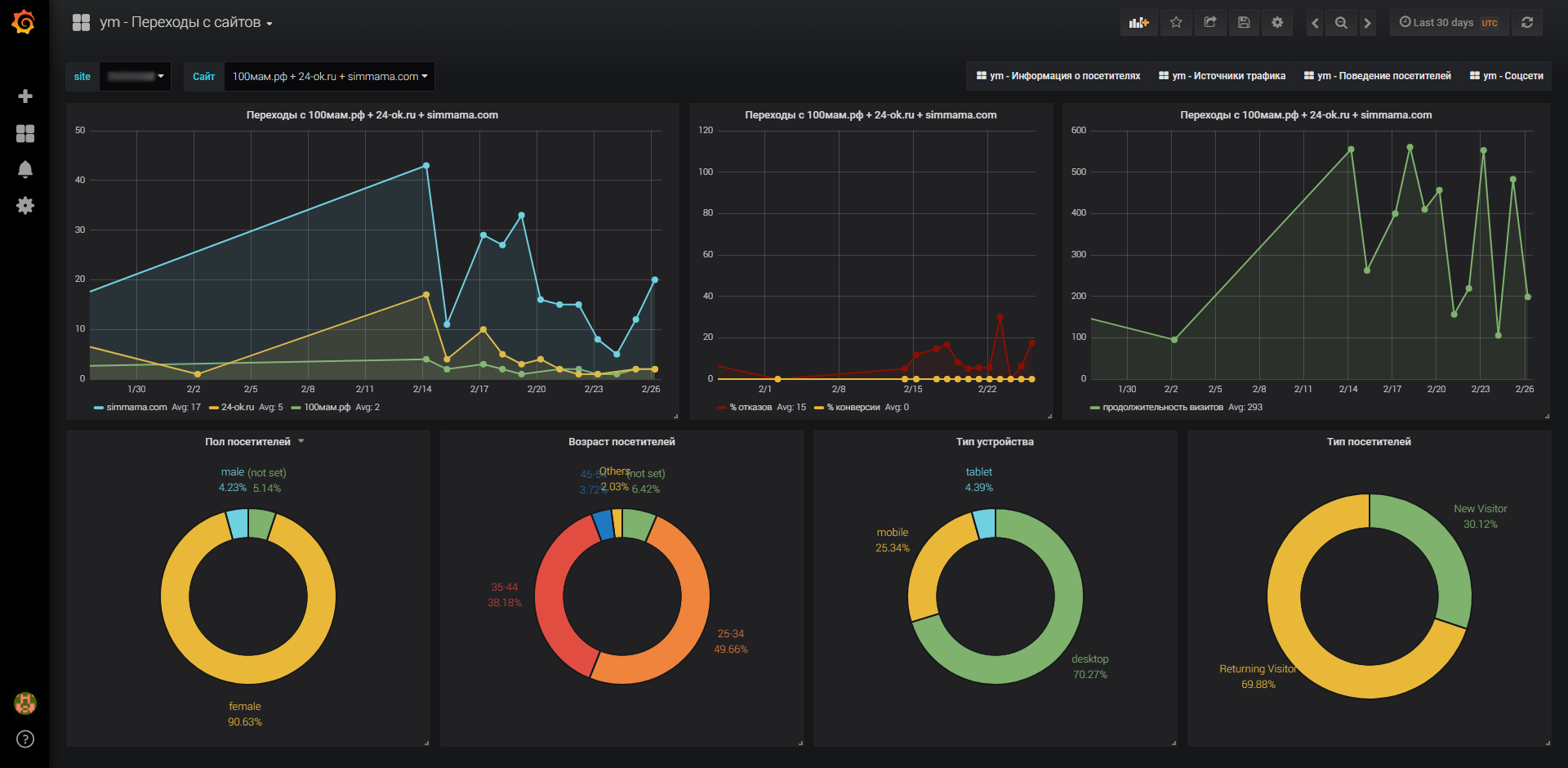Expand the Сайт variable dropdown
Image resolution: width=1568 pixels, height=768 pixels.
330,77
